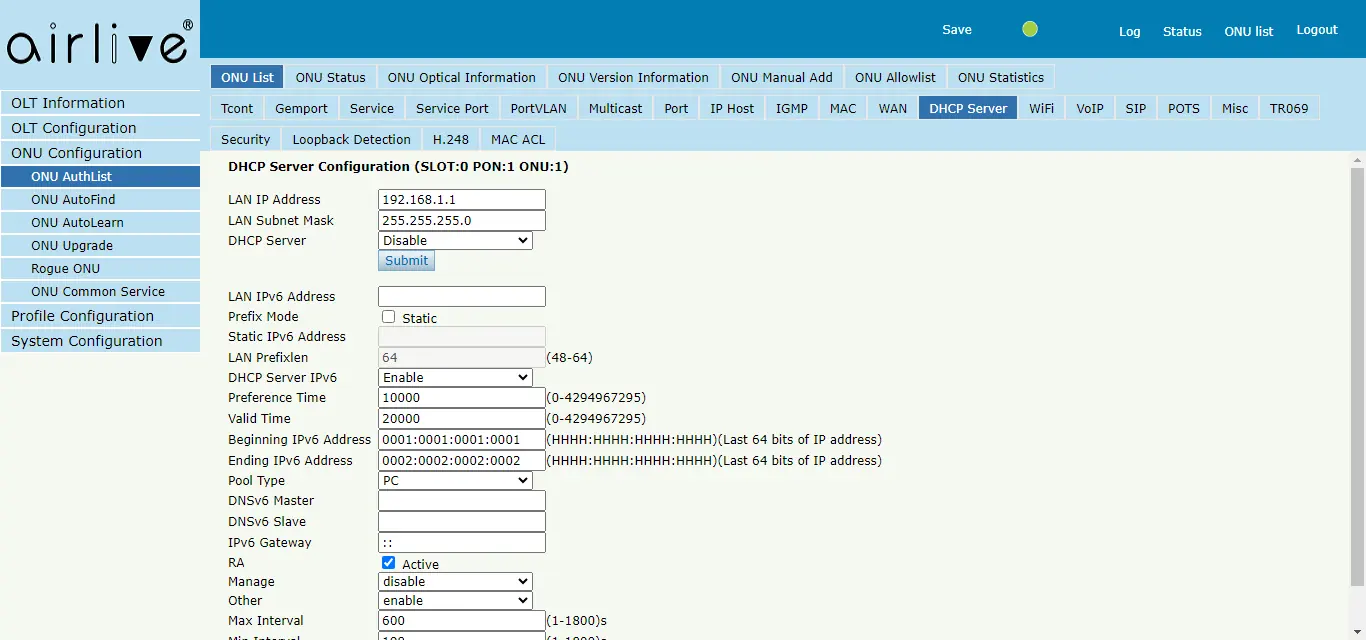
Task: Open ONU Version Information tab
Action: 633,77
